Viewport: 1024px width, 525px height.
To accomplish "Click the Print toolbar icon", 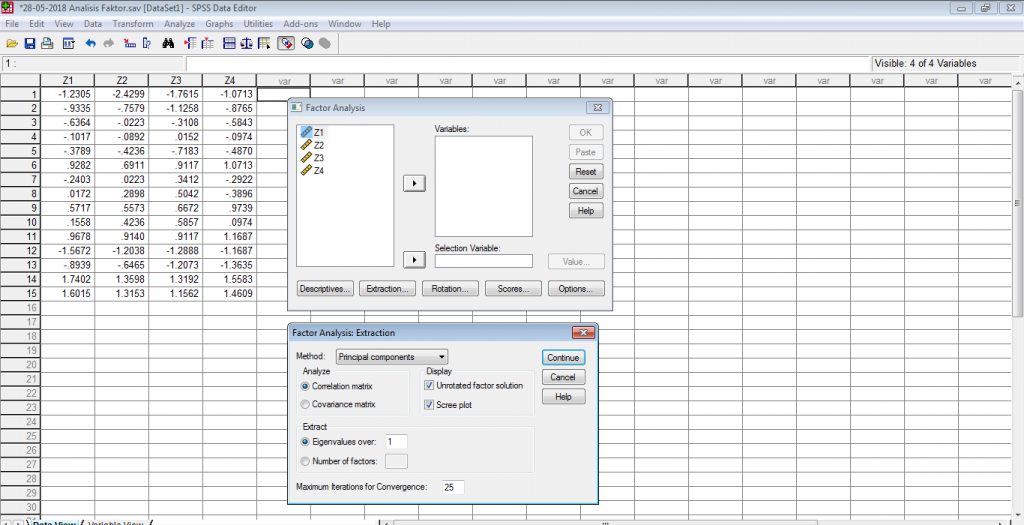I will tap(47, 44).
